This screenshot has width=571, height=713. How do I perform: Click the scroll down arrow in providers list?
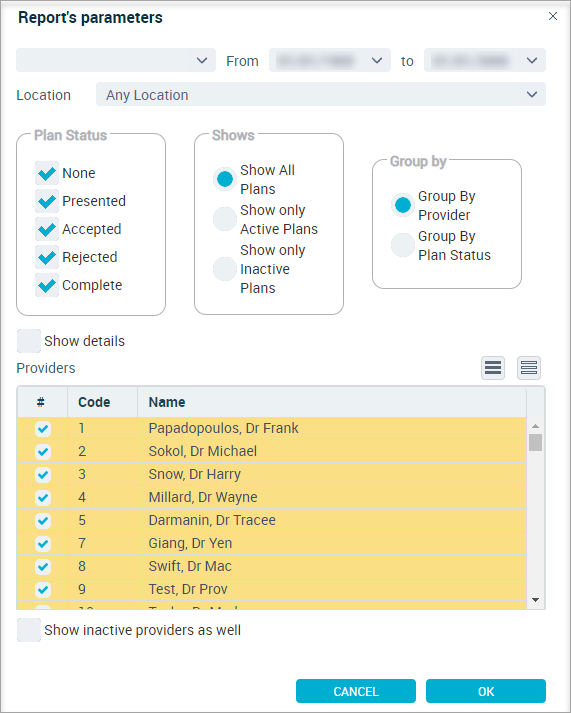tap(536, 600)
